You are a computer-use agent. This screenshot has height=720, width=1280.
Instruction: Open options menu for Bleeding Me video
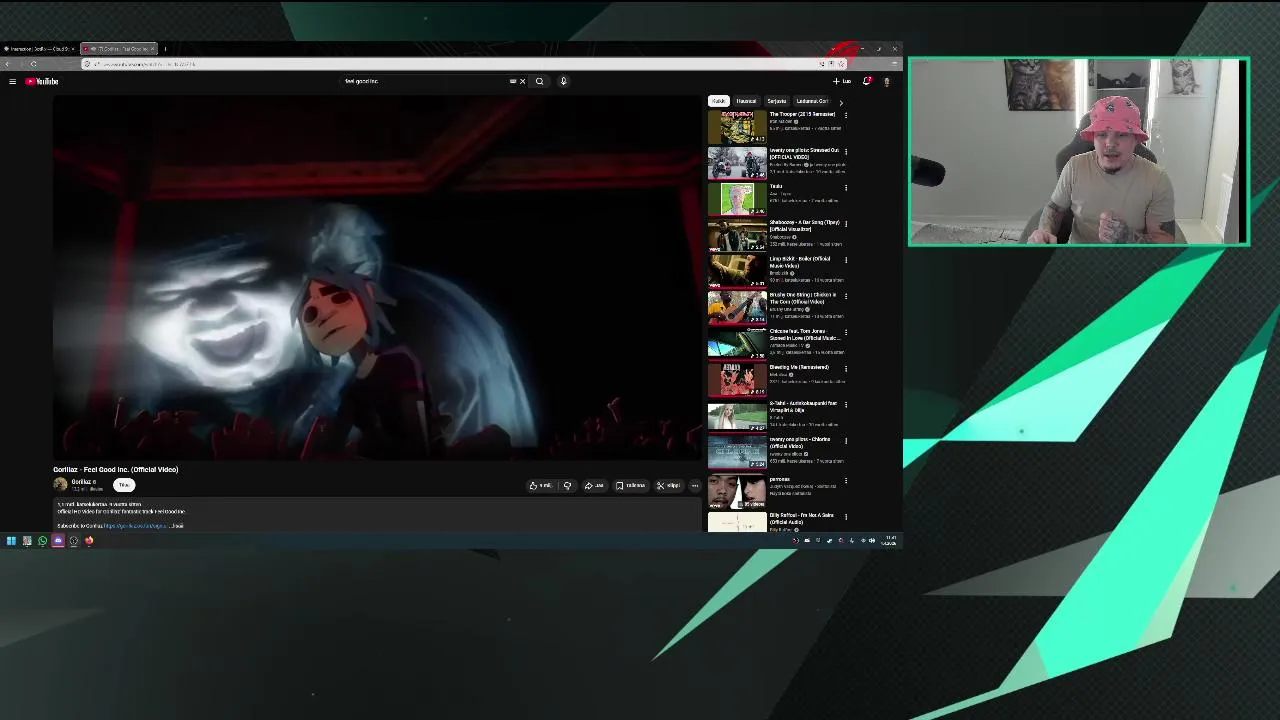pyautogui.click(x=846, y=368)
